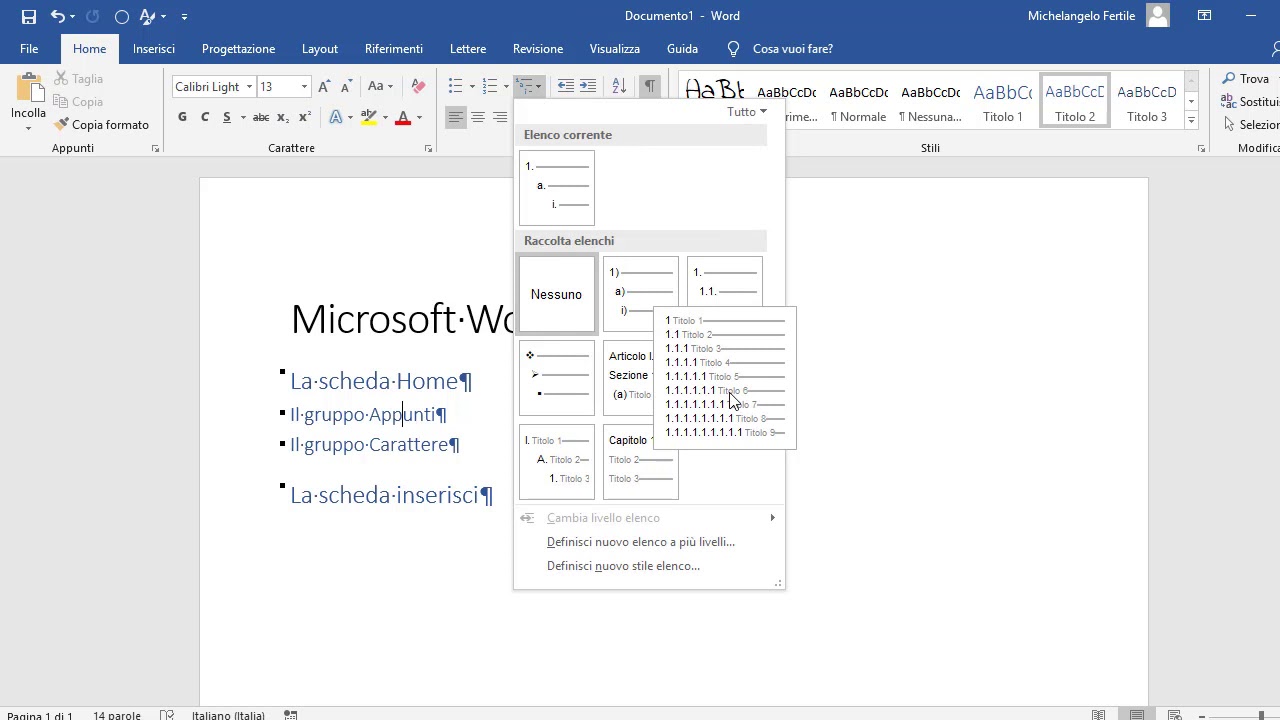This screenshot has height=720, width=1280.
Task: Switch to the Revisione tab
Action: click(x=538, y=49)
